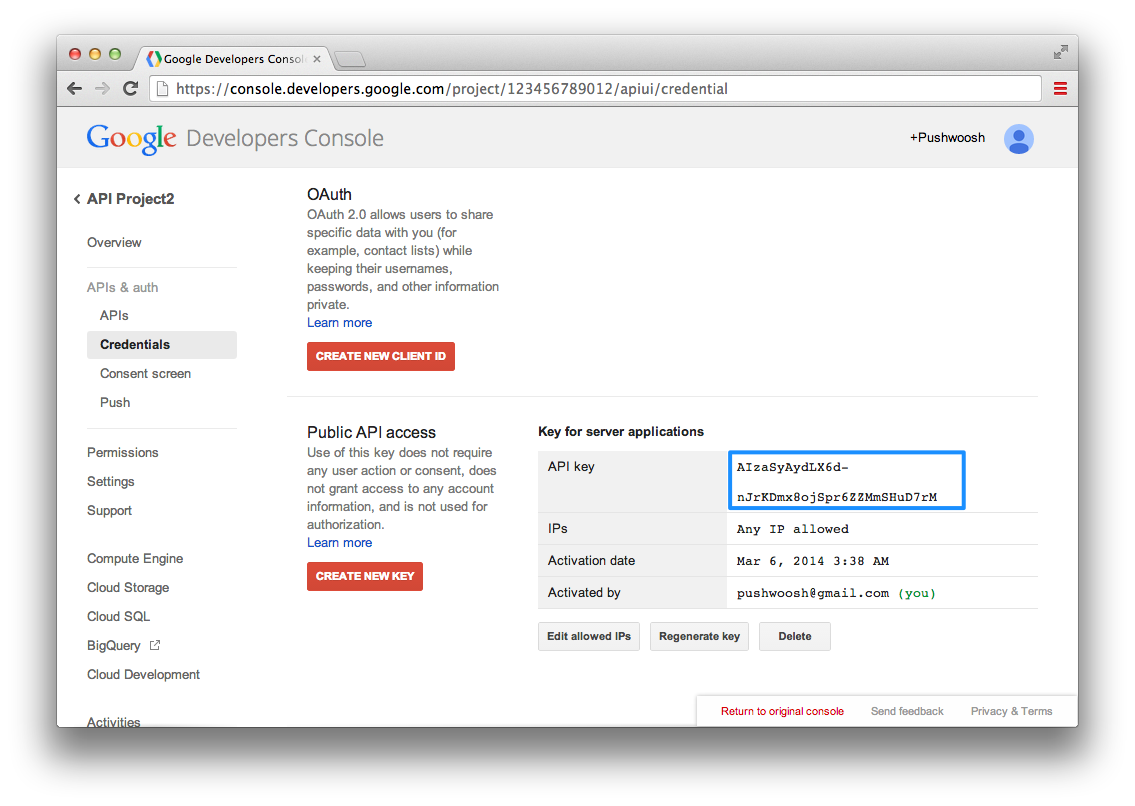Image resolution: width=1135 pixels, height=806 pixels.
Task: Click the Create New Client ID button
Action: [381, 356]
